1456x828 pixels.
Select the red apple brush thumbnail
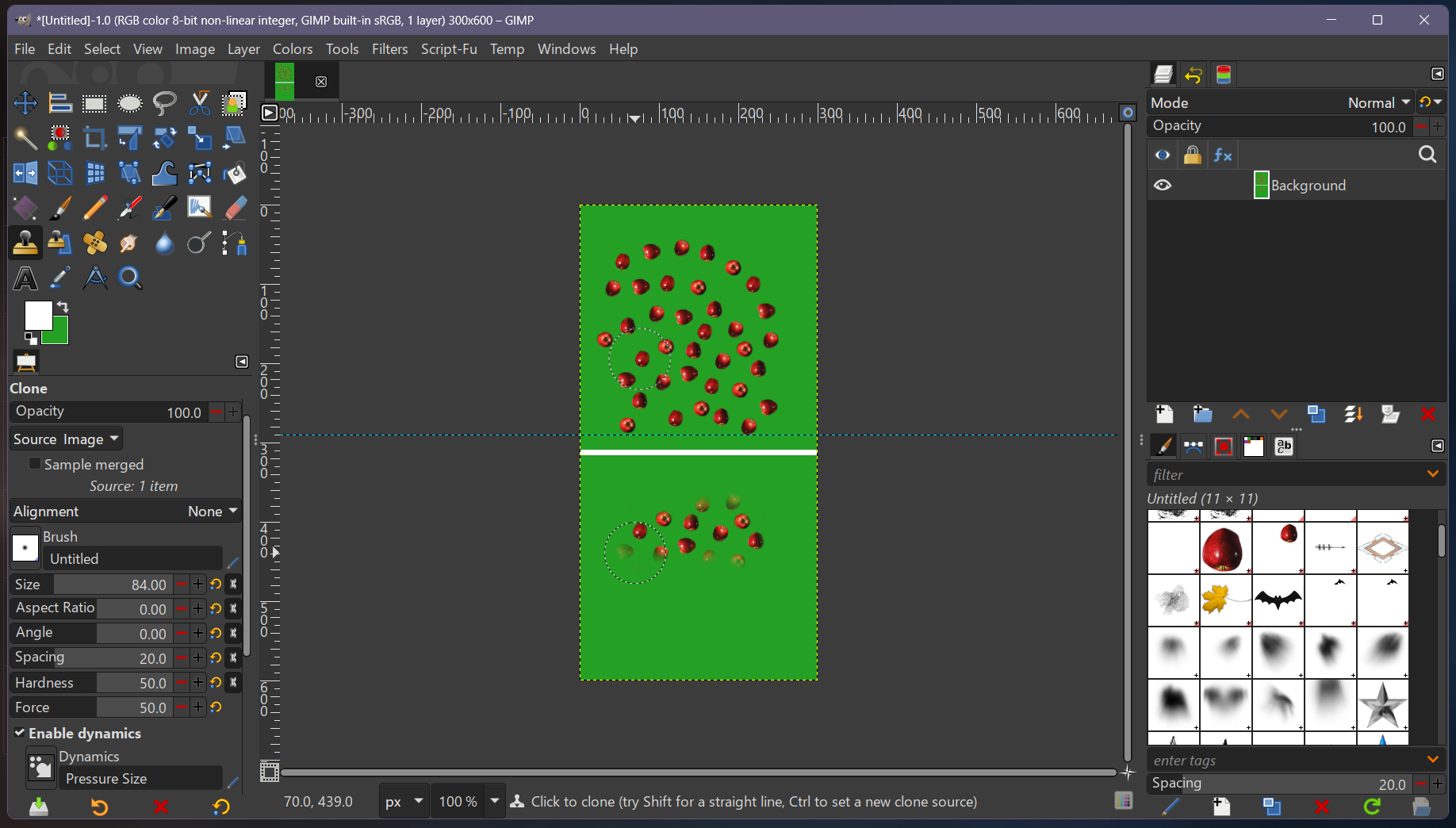[1223, 548]
